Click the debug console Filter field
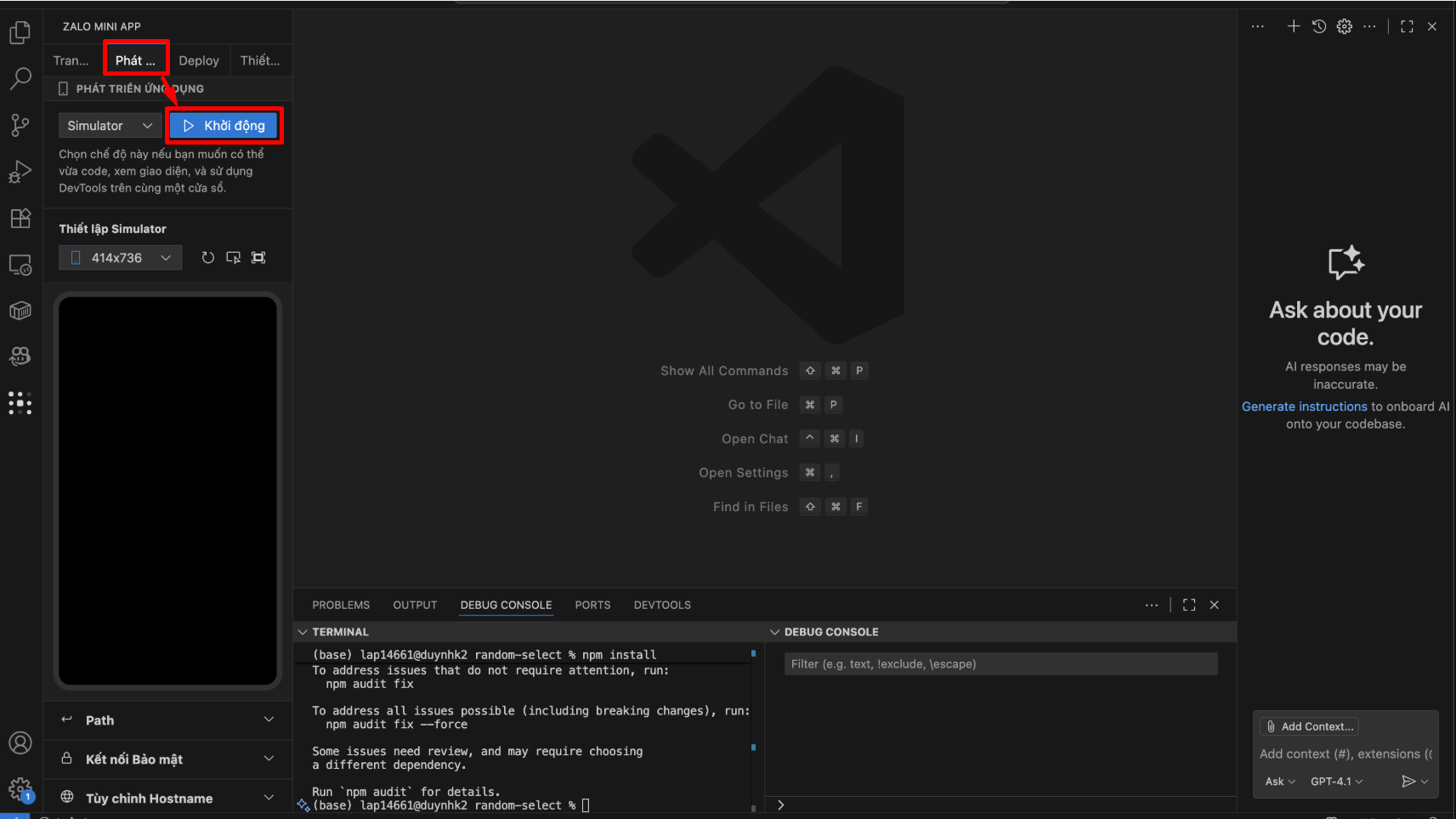This screenshot has width=1456, height=819. 1000,663
